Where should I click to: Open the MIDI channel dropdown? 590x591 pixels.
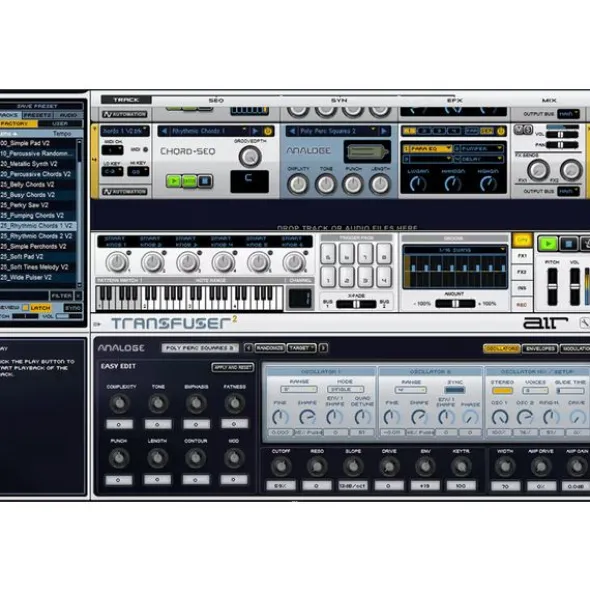pyautogui.click(x=112, y=150)
